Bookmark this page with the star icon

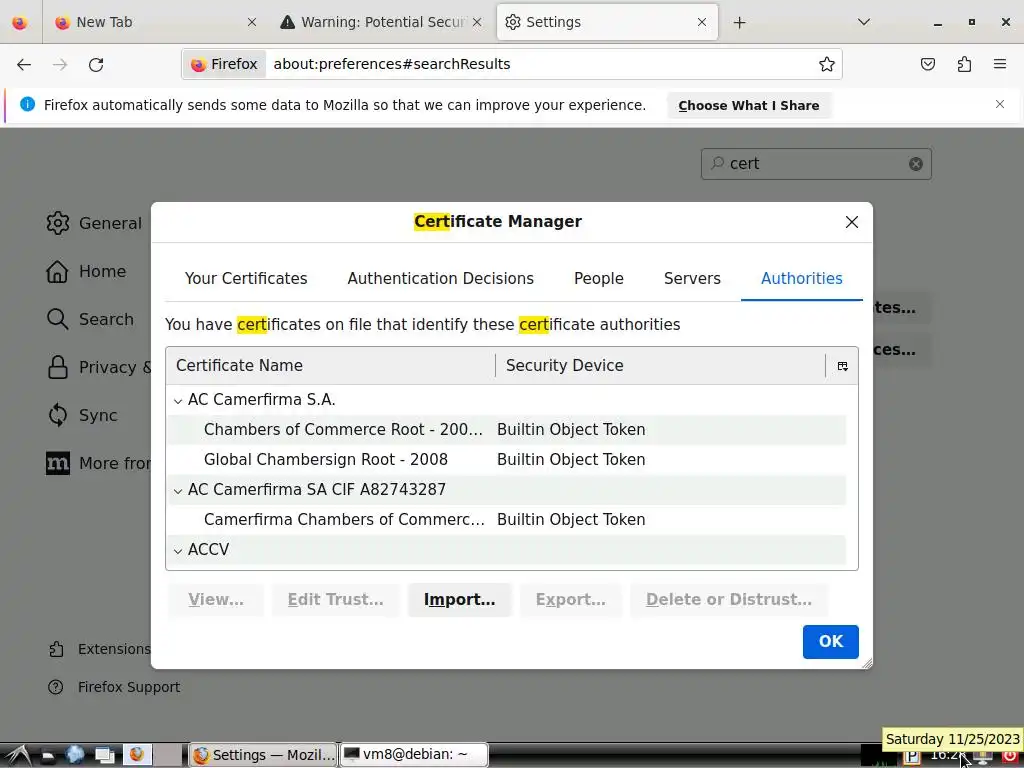[x=827, y=64]
